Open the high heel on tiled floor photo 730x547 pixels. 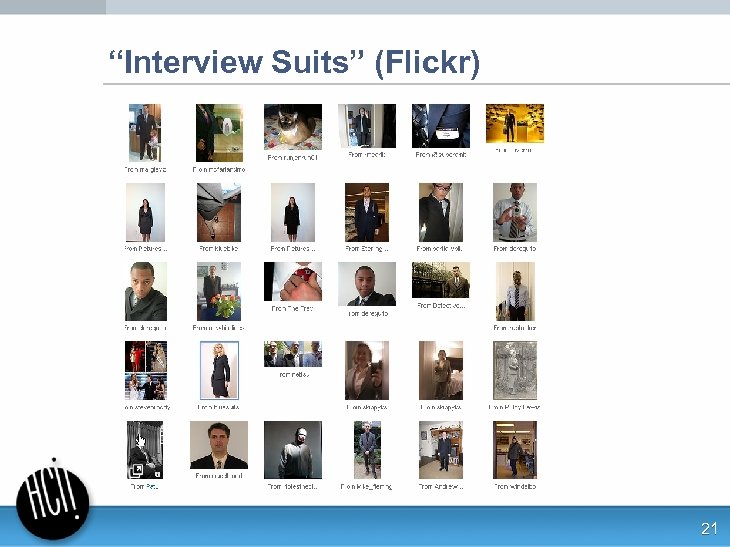[219, 212]
